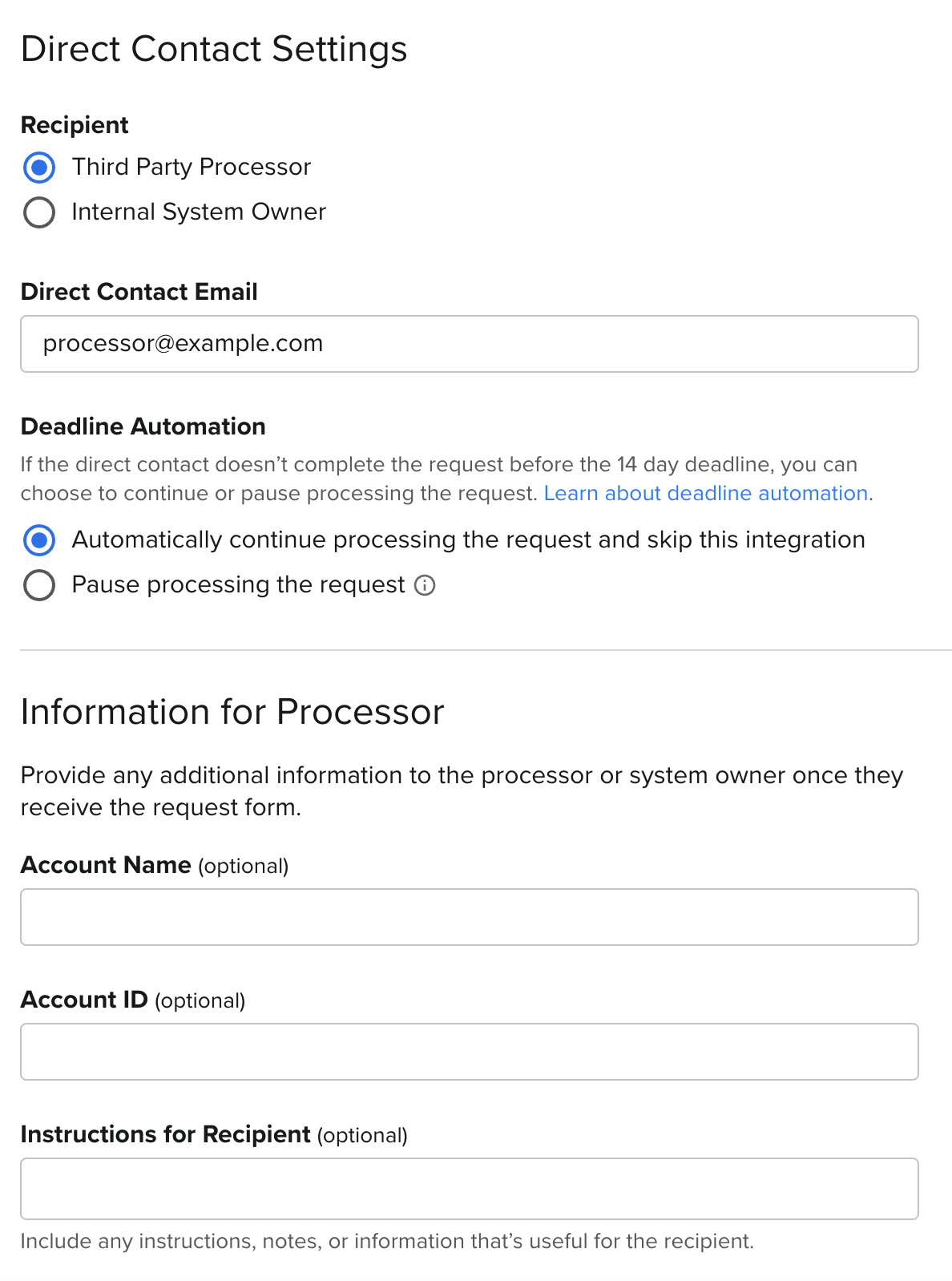This screenshot has width=952, height=1281.
Task: Focus the Instructions for Recipient text box
Action: point(469,1189)
